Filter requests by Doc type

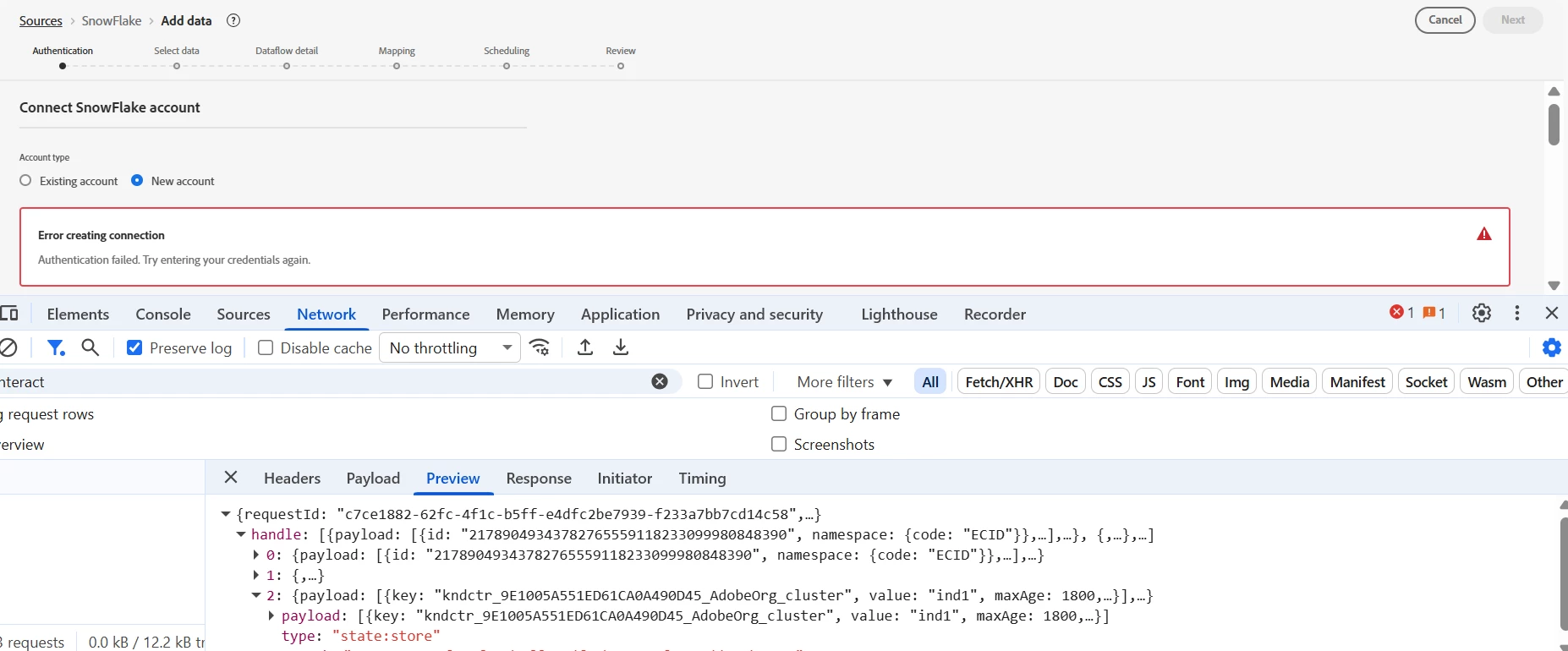(1066, 381)
